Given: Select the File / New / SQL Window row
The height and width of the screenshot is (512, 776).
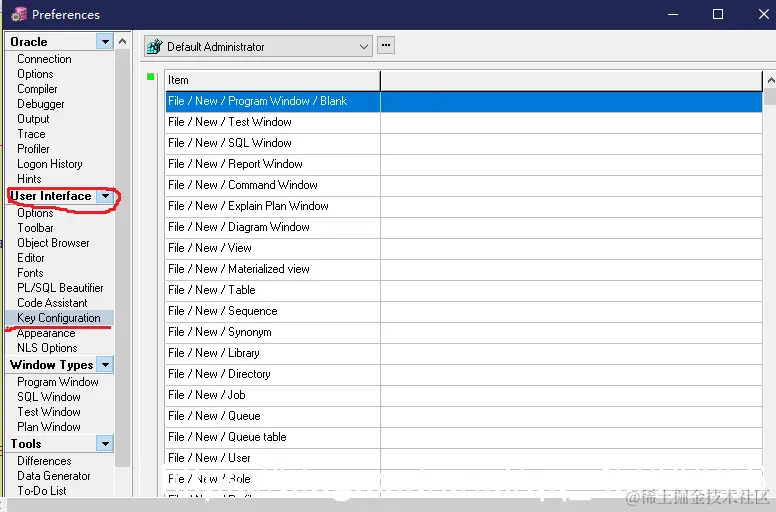Looking at the screenshot, I should pos(464,143).
